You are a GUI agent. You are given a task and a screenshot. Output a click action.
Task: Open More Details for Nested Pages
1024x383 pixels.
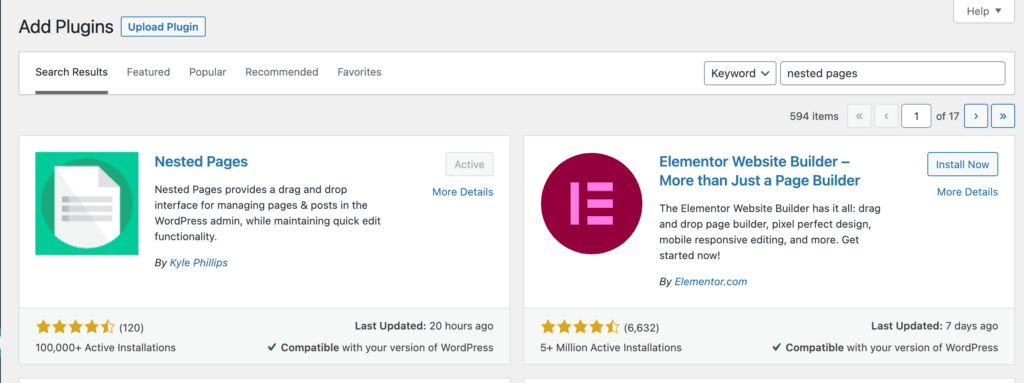point(463,192)
